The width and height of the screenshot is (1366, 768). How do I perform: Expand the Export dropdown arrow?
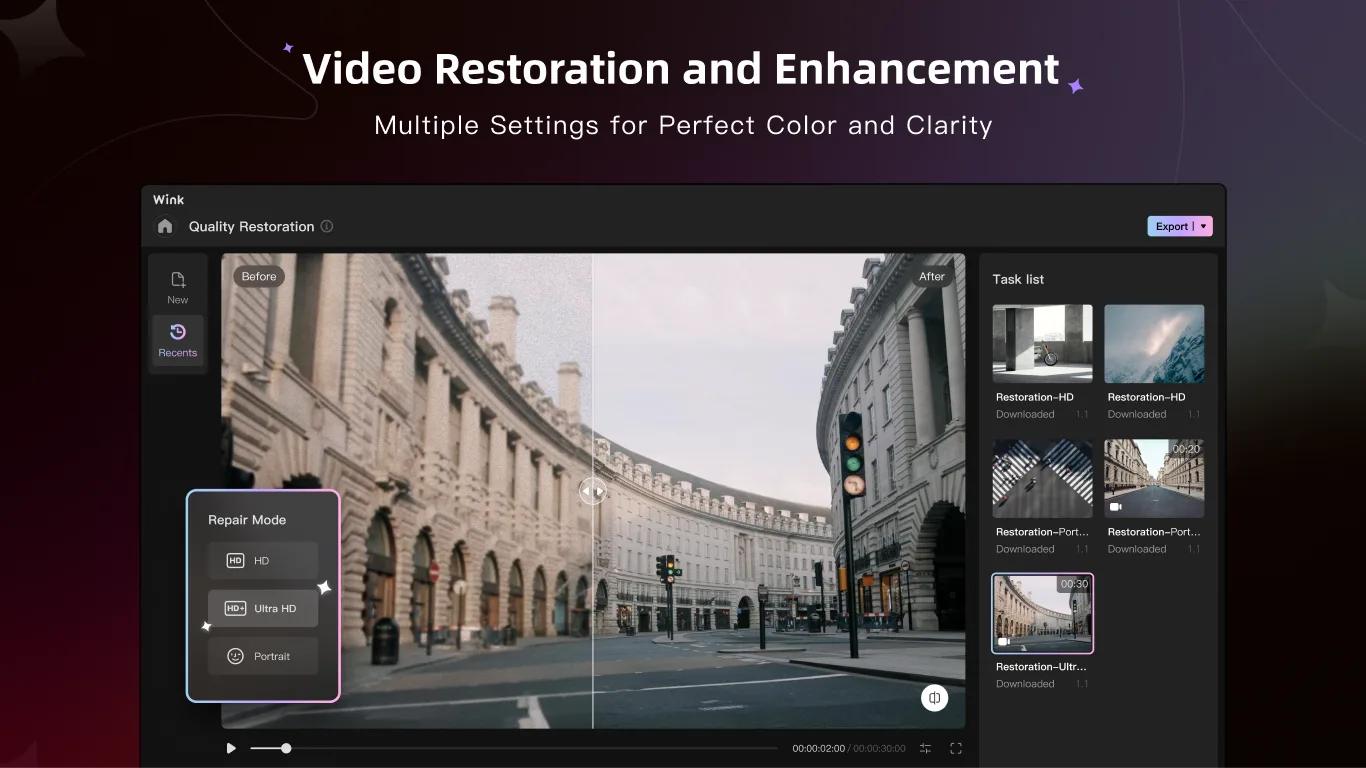tap(1204, 227)
